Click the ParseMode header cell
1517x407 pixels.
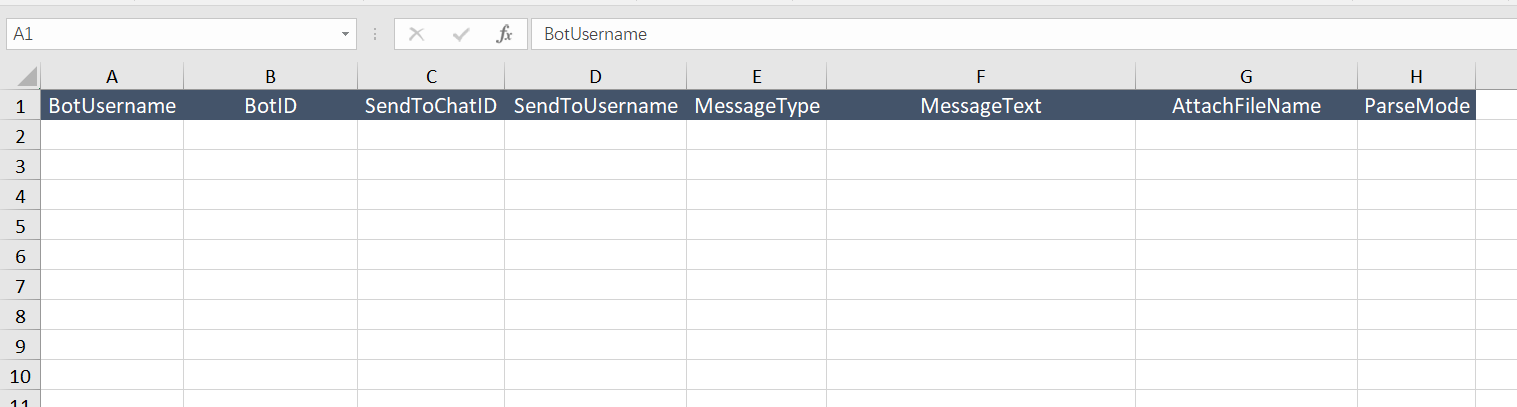click(x=1416, y=106)
